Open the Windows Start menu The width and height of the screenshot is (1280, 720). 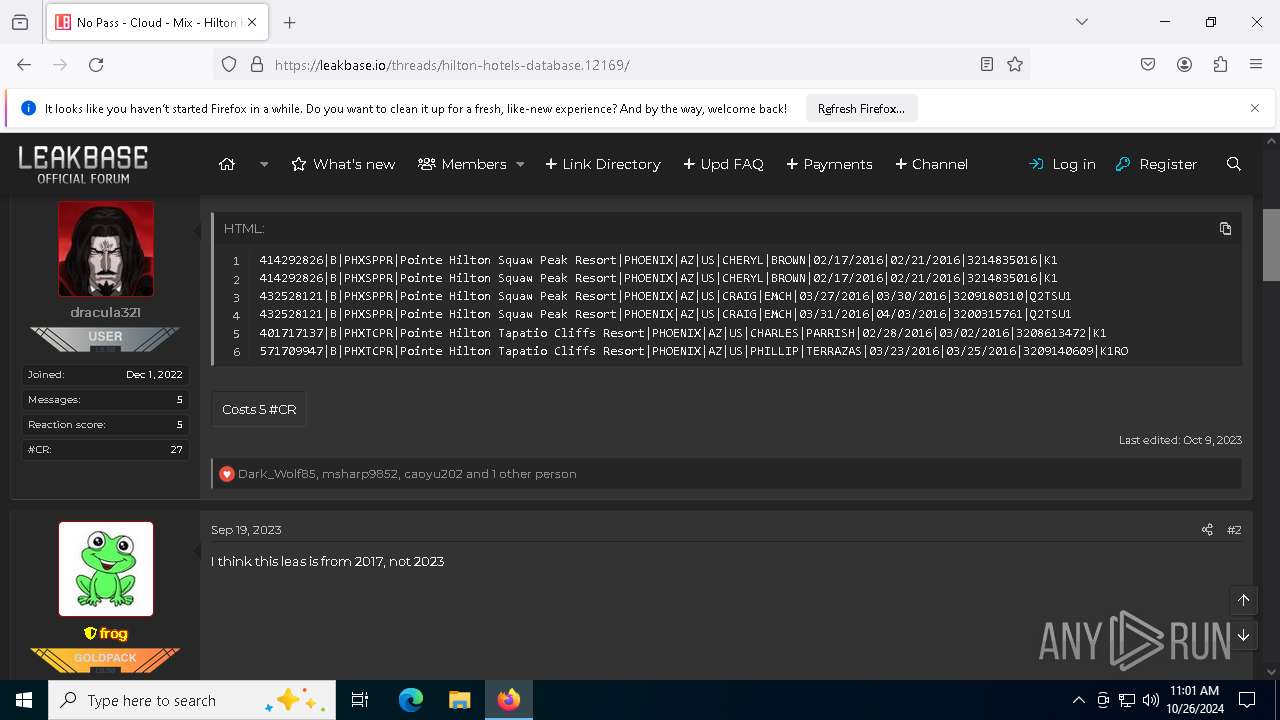(24, 700)
